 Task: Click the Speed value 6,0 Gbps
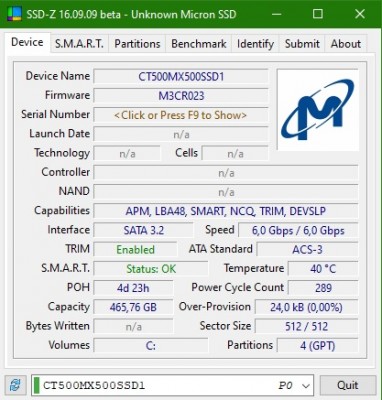coord(298,230)
